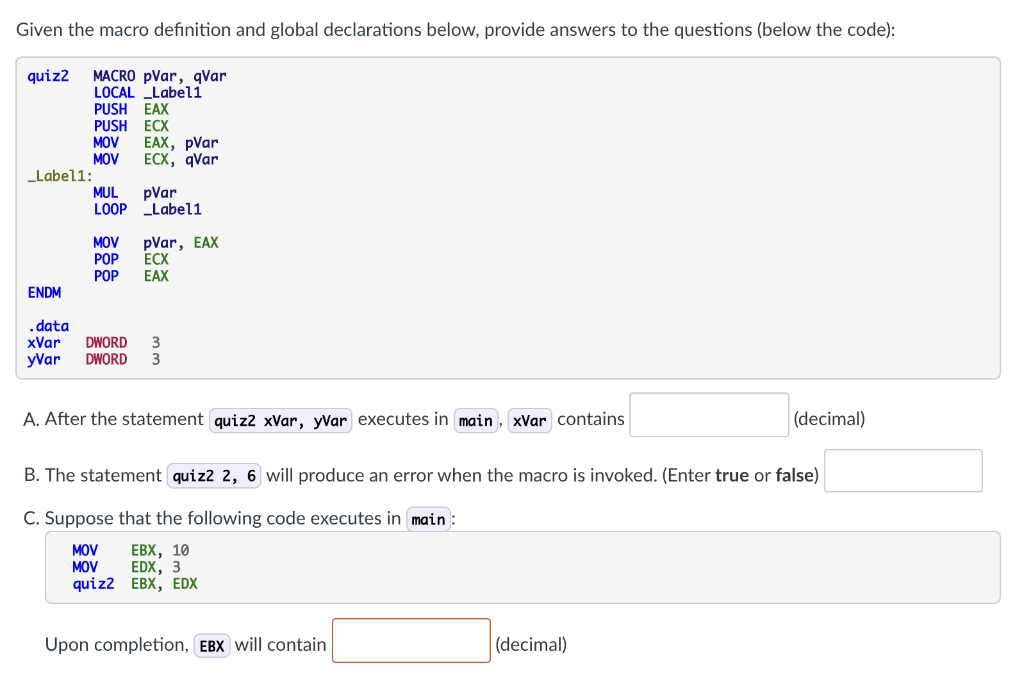Image resolution: width=1024 pixels, height=695 pixels.
Task: Click the highlighted EBX answer box in question C
Action: (x=410, y=640)
